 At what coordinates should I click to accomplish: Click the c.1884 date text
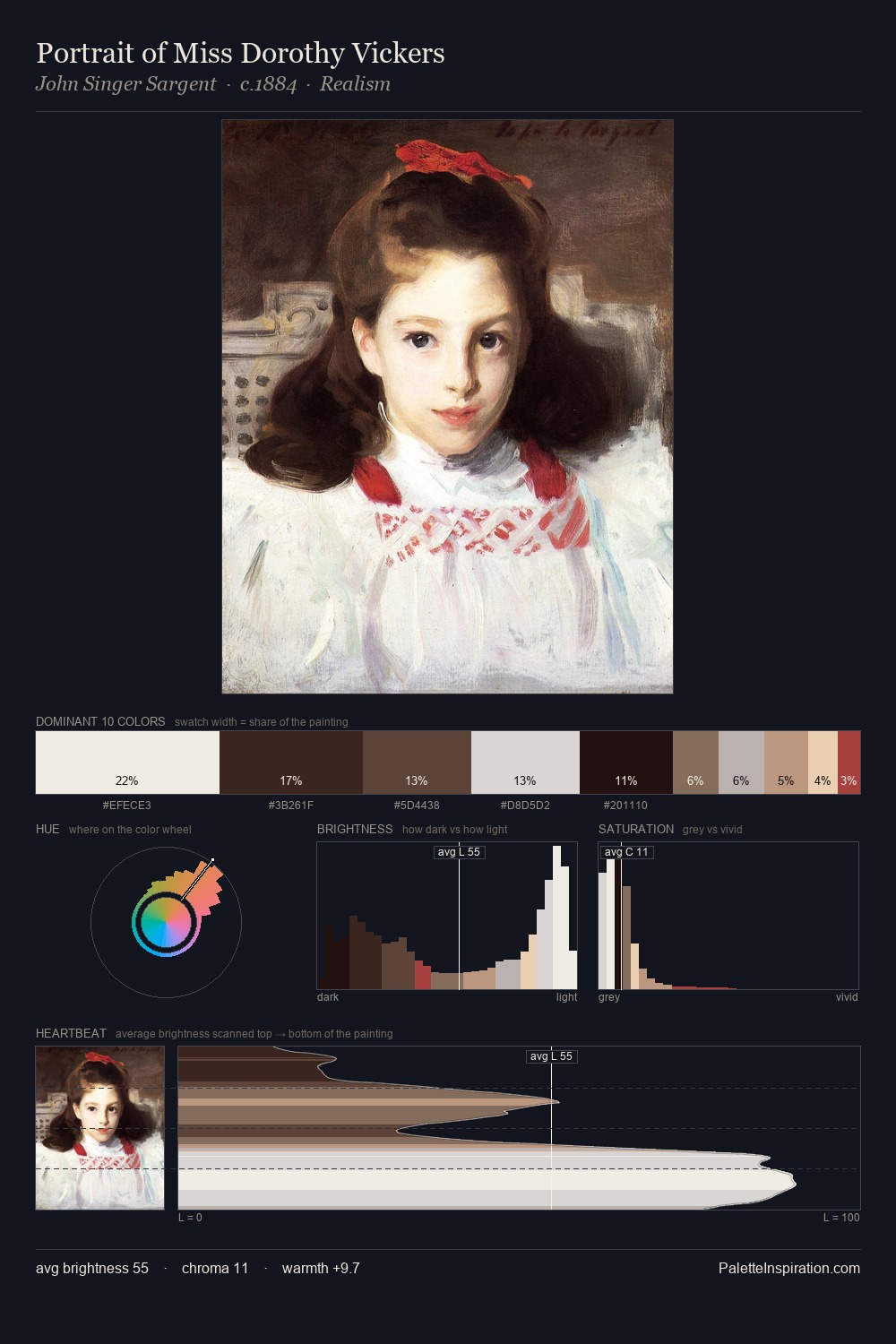pos(268,84)
